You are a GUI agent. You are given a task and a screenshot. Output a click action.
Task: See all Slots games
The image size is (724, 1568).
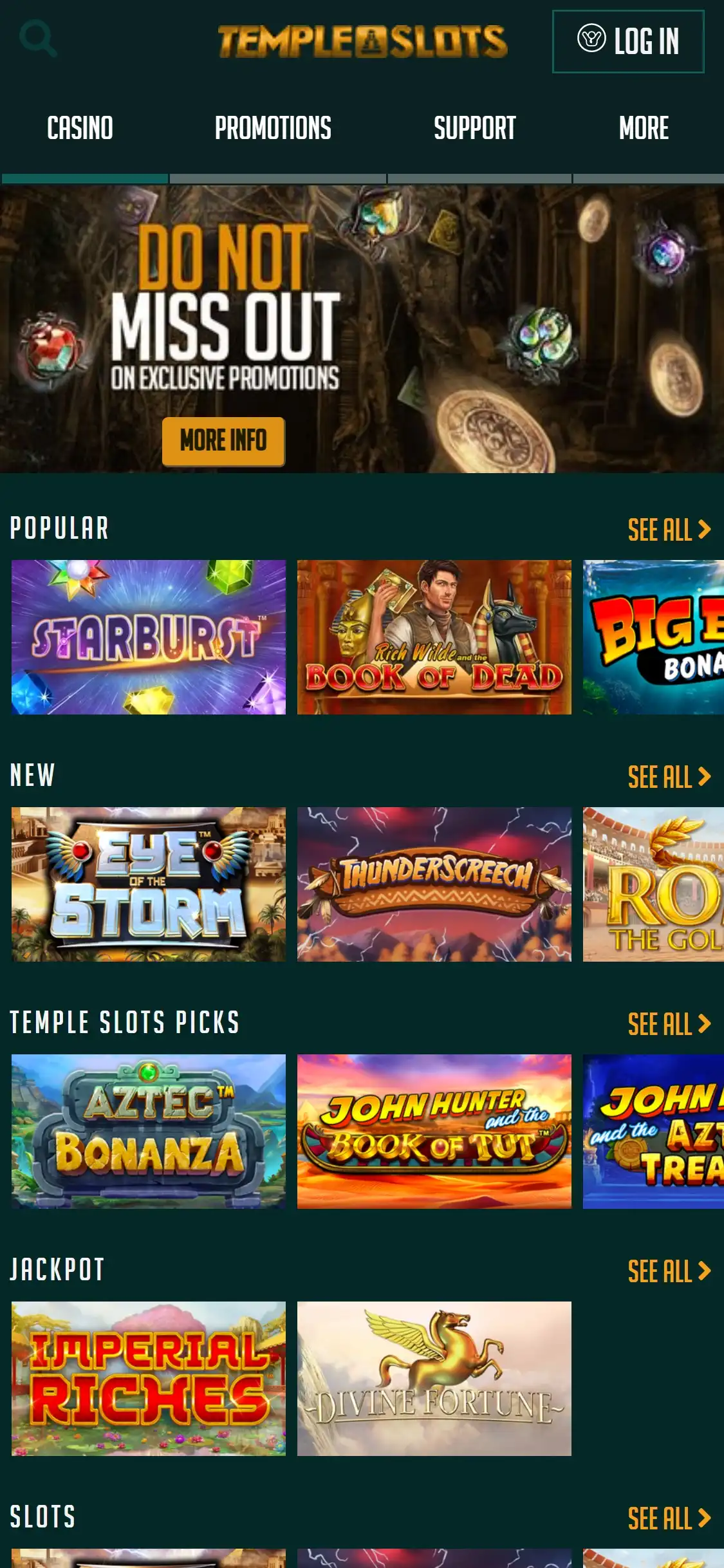[x=669, y=1518]
